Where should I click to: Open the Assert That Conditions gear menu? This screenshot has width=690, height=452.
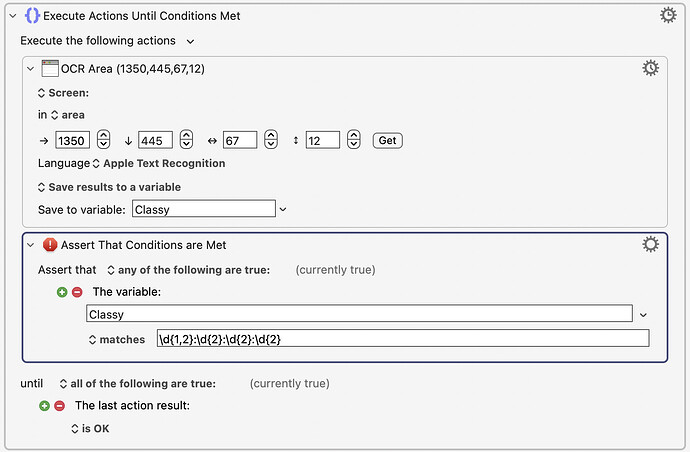[x=650, y=244]
